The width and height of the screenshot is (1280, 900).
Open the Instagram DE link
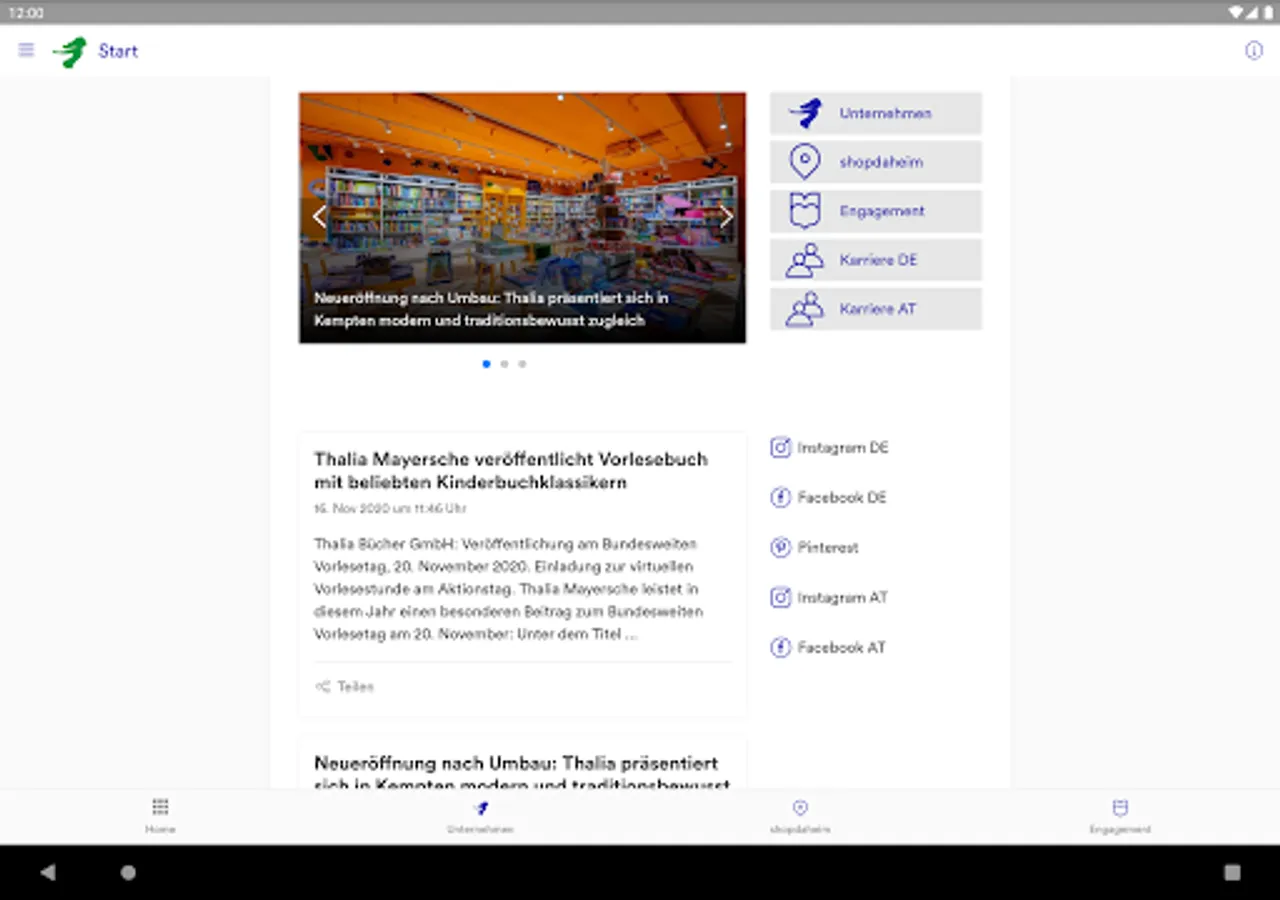829,448
